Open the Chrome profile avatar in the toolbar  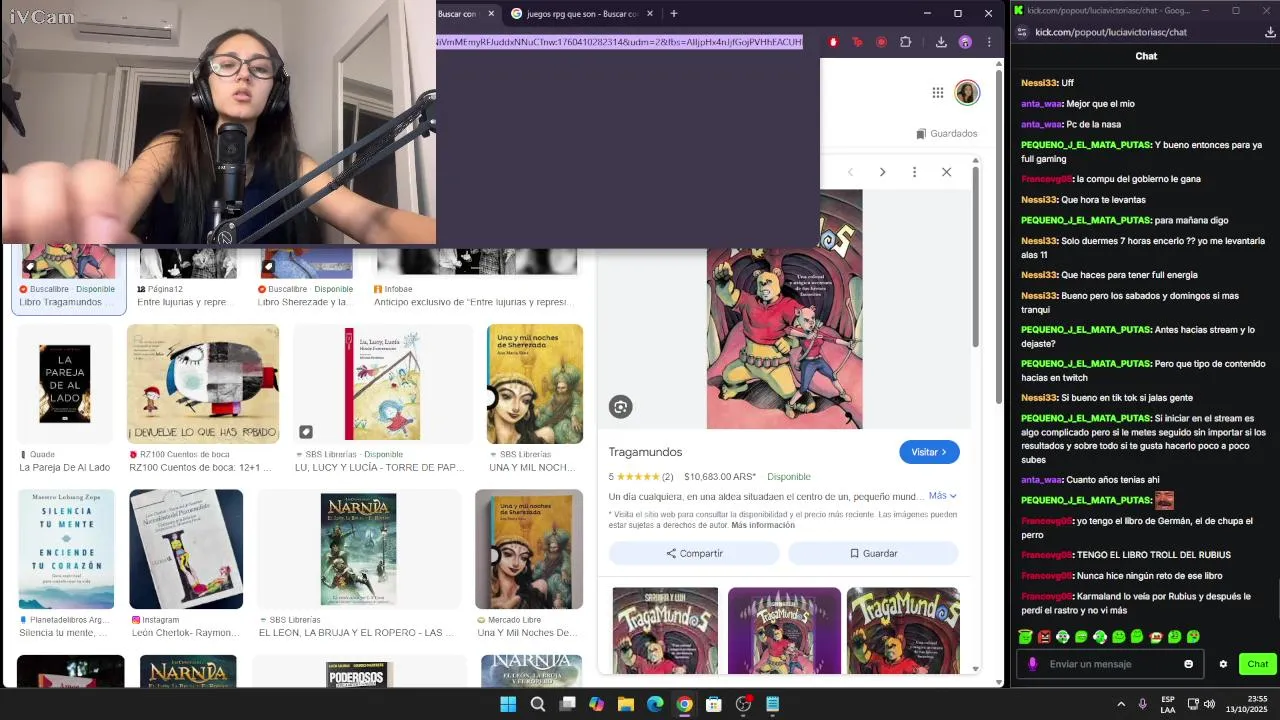965,42
